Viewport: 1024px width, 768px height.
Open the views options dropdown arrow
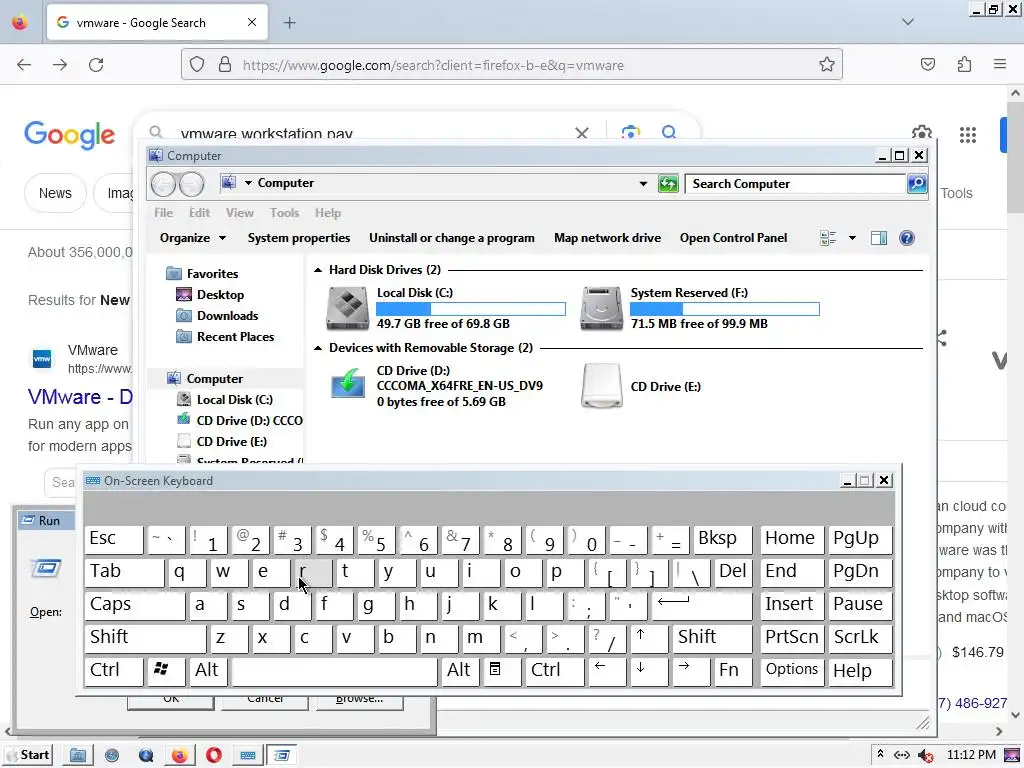pyautogui.click(x=852, y=238)
